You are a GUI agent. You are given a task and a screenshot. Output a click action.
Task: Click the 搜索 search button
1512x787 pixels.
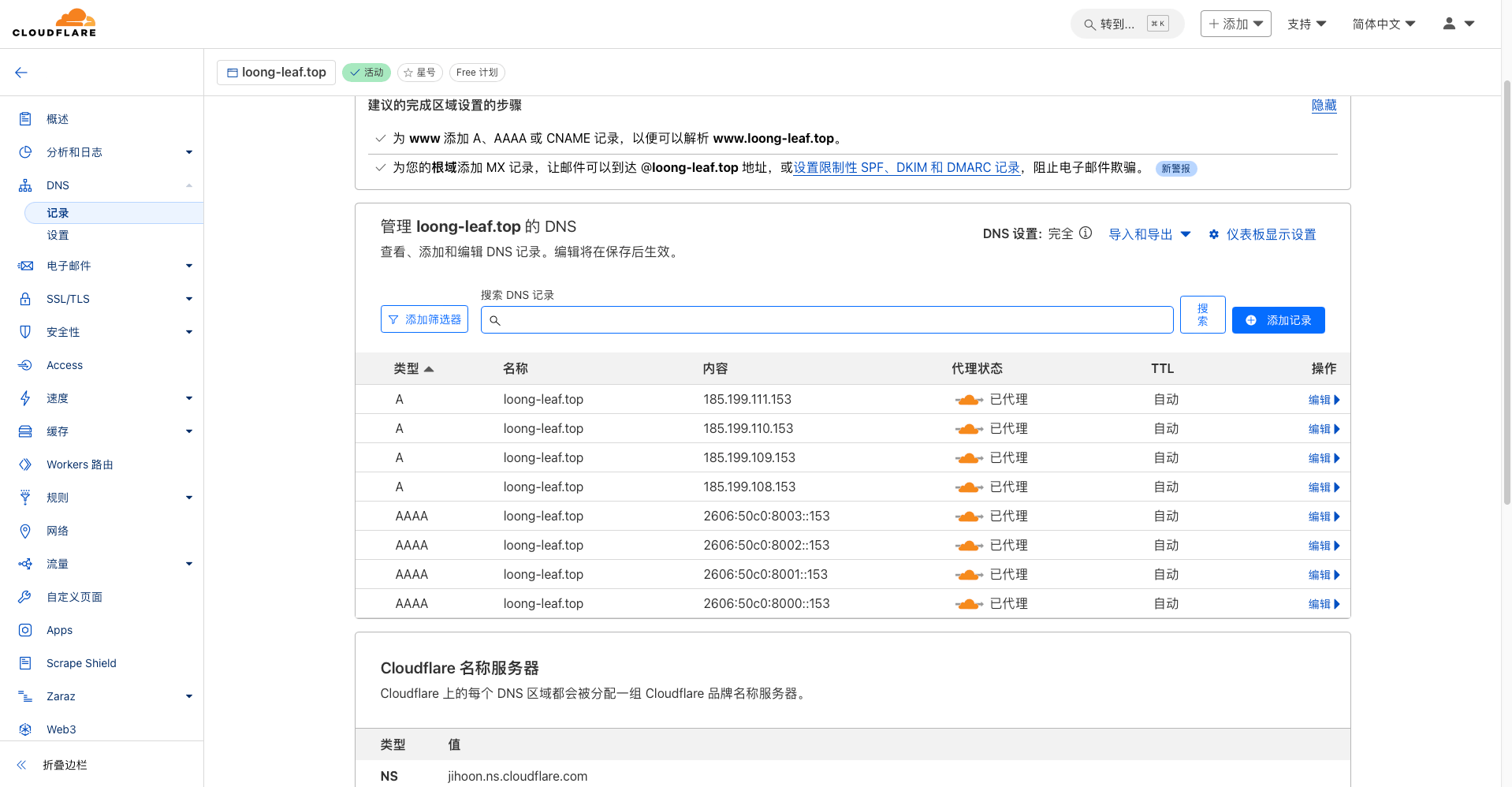click(1202, 315)
